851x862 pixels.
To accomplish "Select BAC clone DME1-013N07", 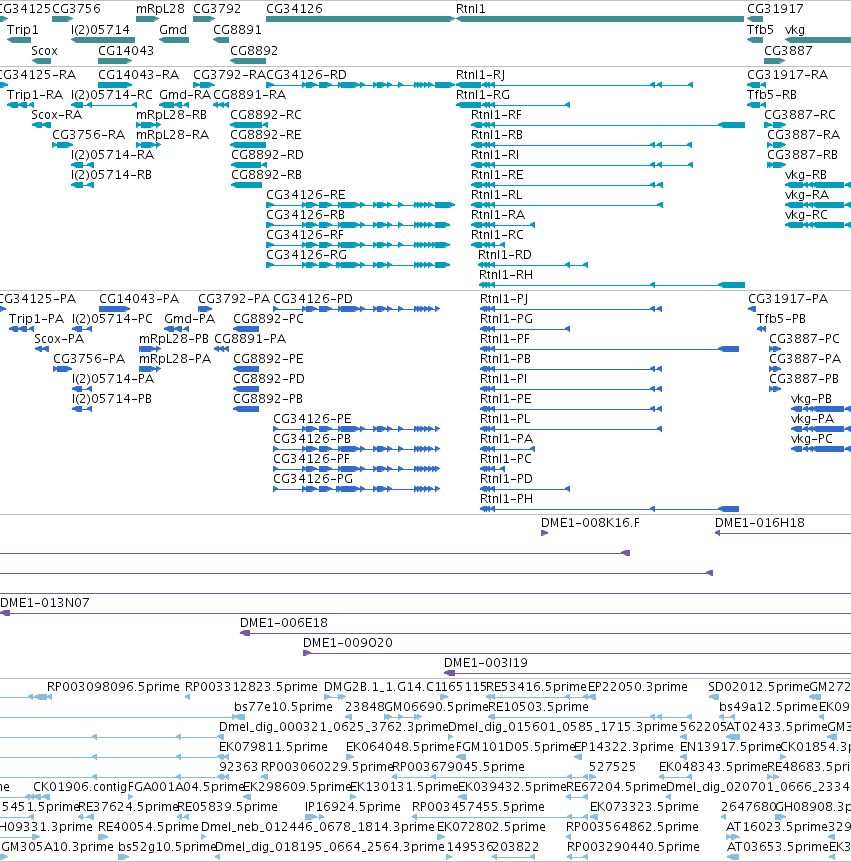I will coord(45,603).
